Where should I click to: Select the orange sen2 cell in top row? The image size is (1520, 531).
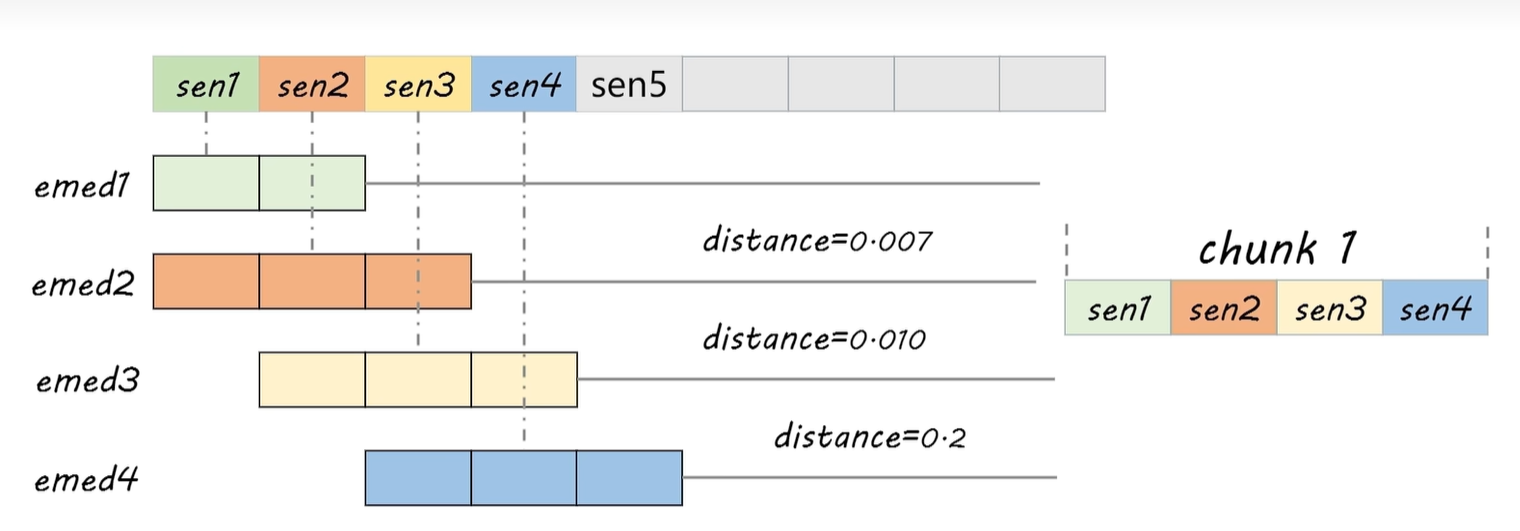(312, 84)
